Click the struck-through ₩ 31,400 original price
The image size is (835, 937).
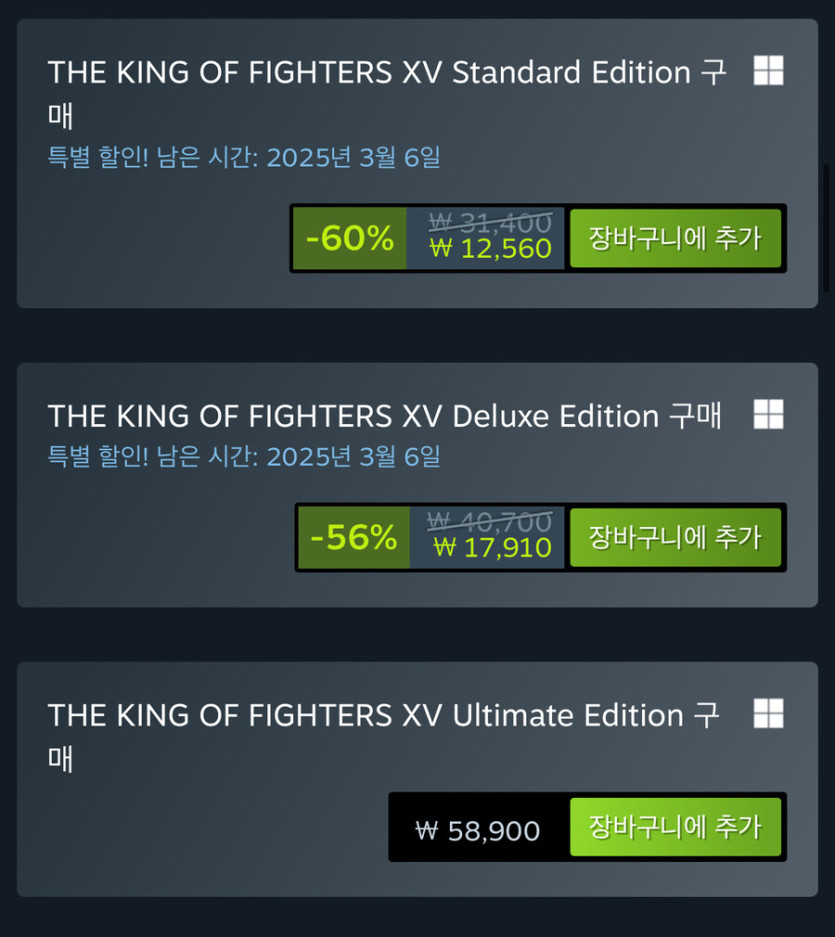click(x=490, y=223)
